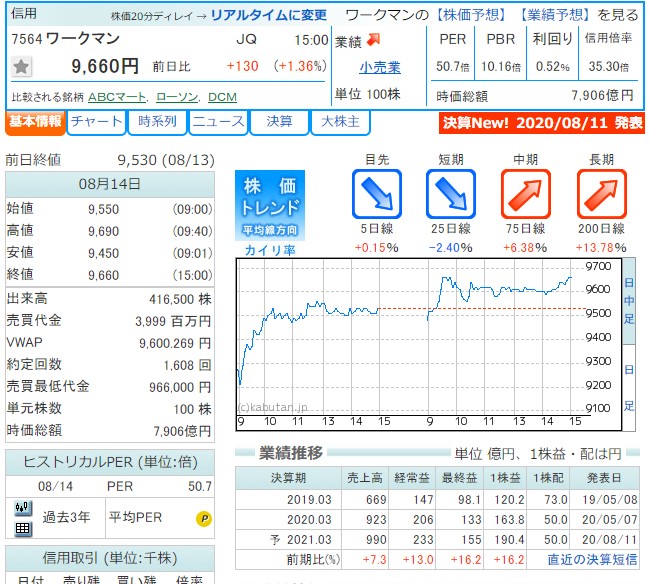This screenshot has height=584, width=650.
Task: Click the 高値 value 9,690
Action: [103, 231]
